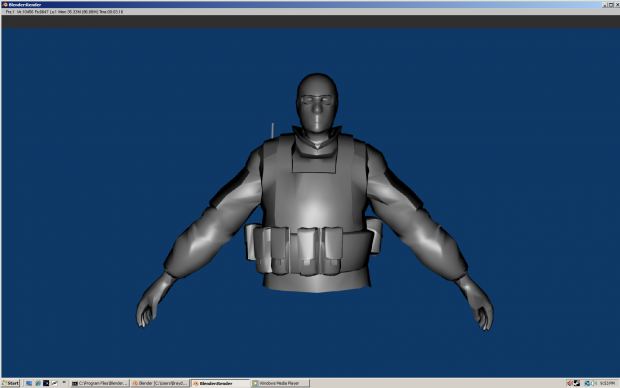This screenshot has height=388, width=620.
Task: Open the command prompt quick launch icon
Action: pyautogui.click(x=46, y=383)
